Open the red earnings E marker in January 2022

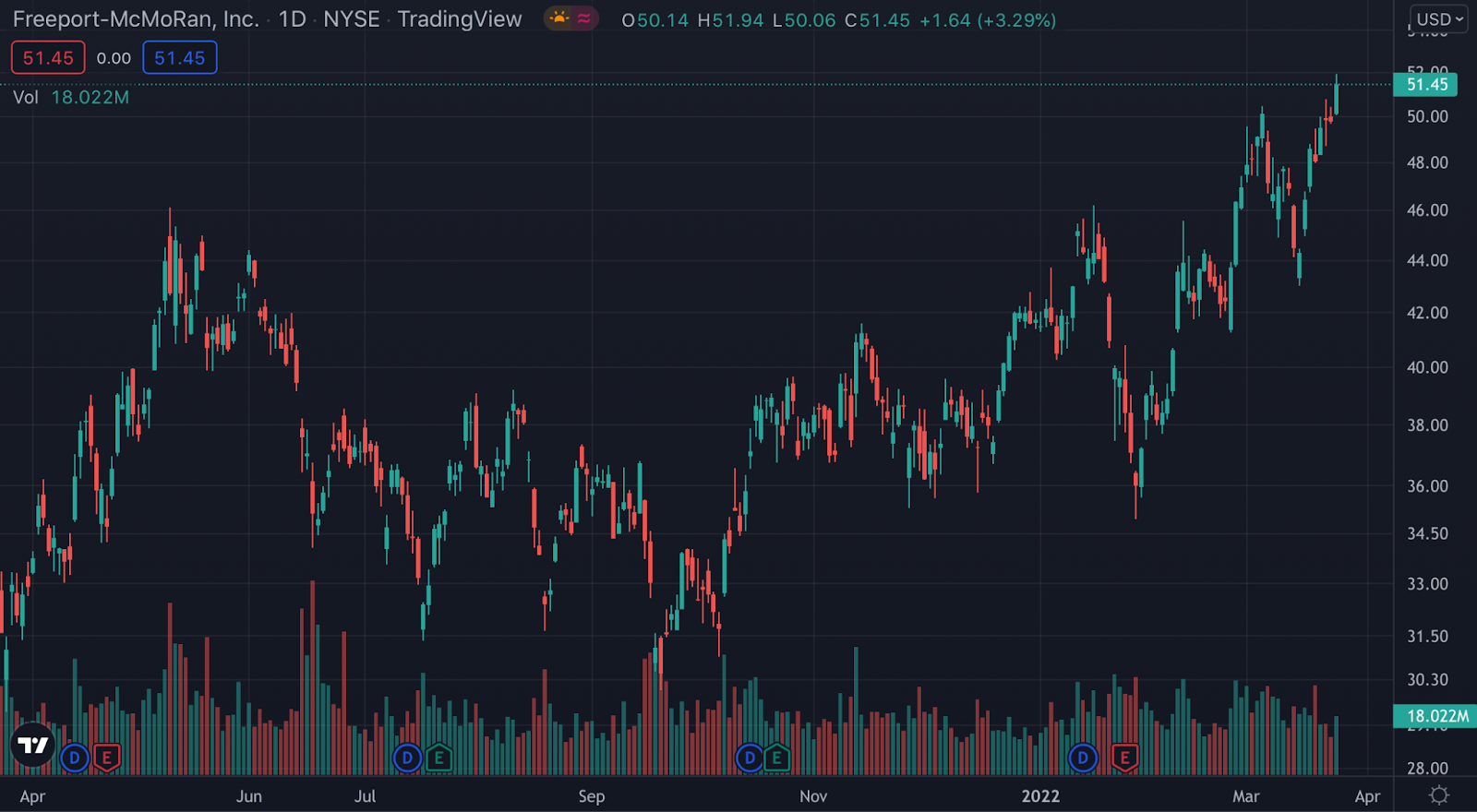[x=1124, y=758]
